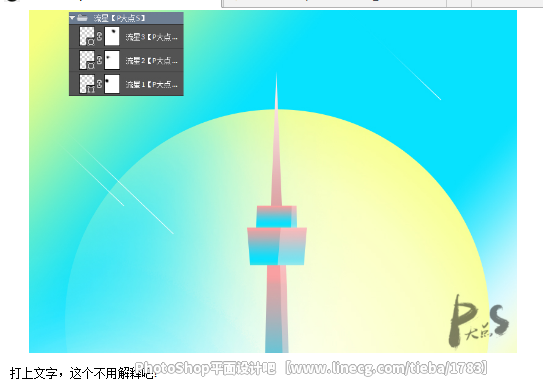Image resolution: width=543 pixels, height=387 pixels.
Task: Click the caption text 打上文字，这个不用解释吧
Action: 83,373
